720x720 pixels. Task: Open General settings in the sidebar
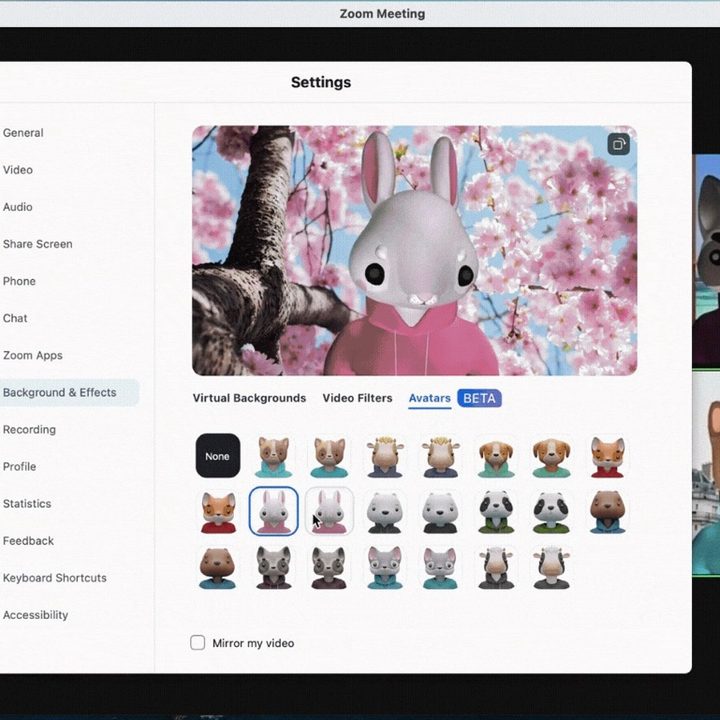tap(23, 133)
